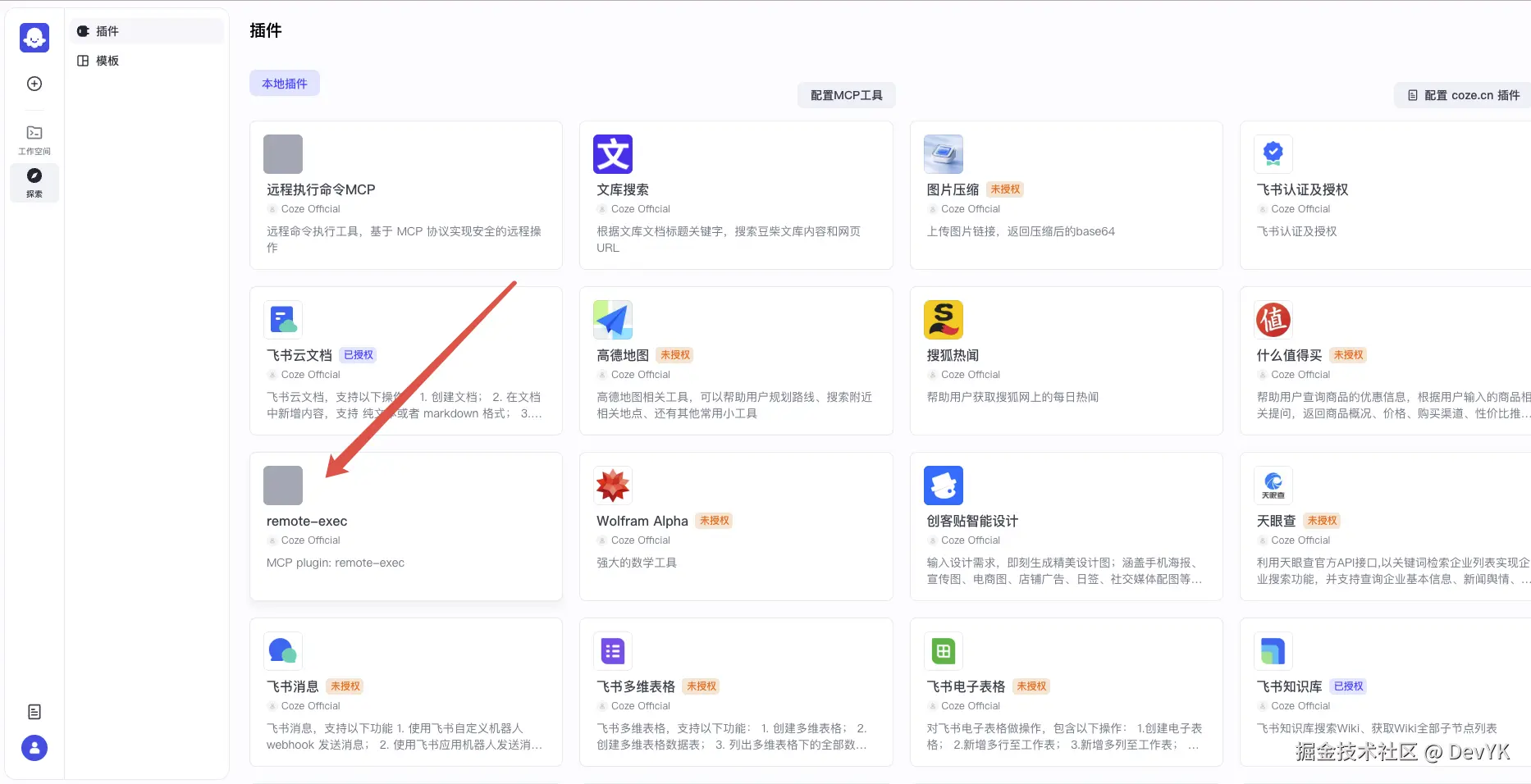Click the 飞书电子表格 plugin icon

(x=944, y=651)
